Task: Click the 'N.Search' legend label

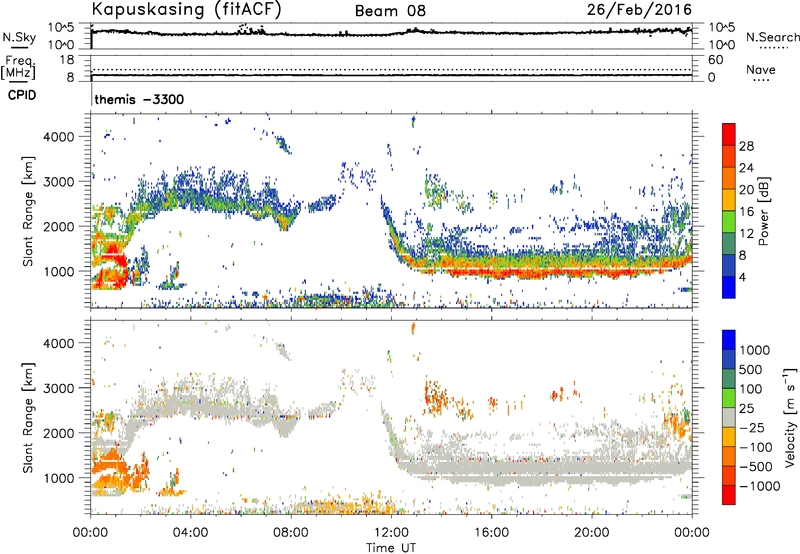Action: (772, 37)
